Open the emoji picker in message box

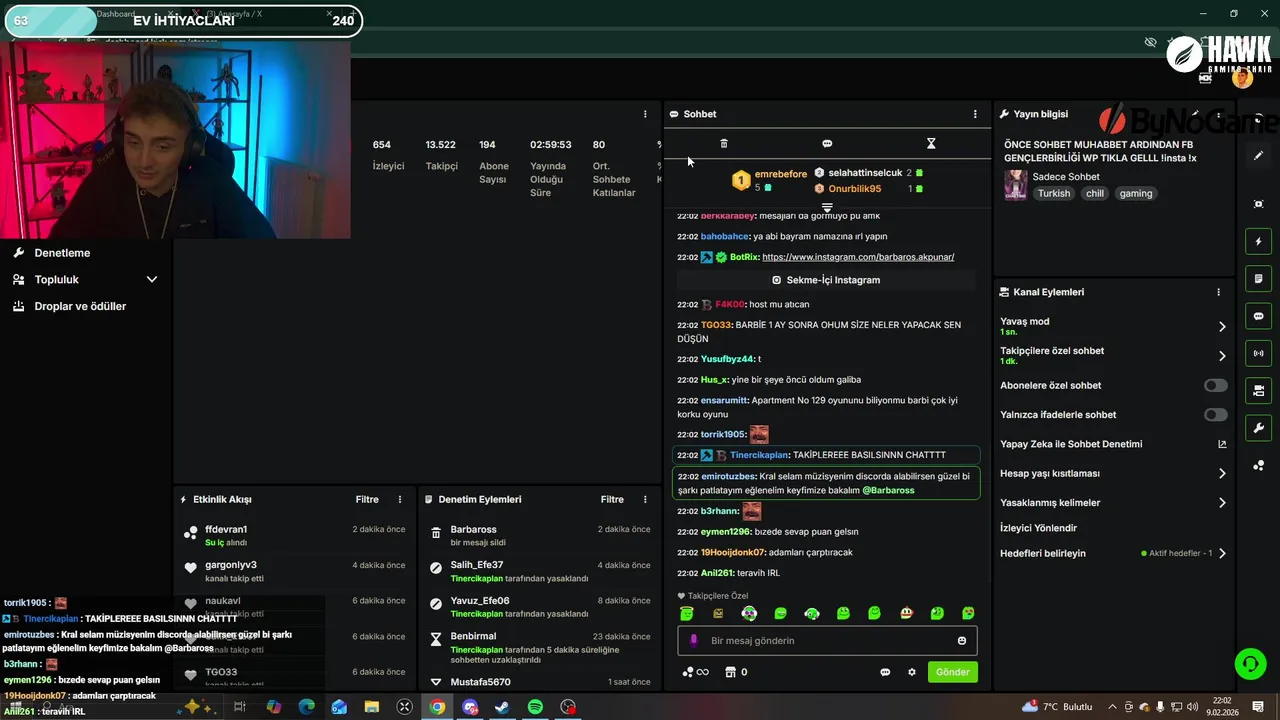(962, 641)
